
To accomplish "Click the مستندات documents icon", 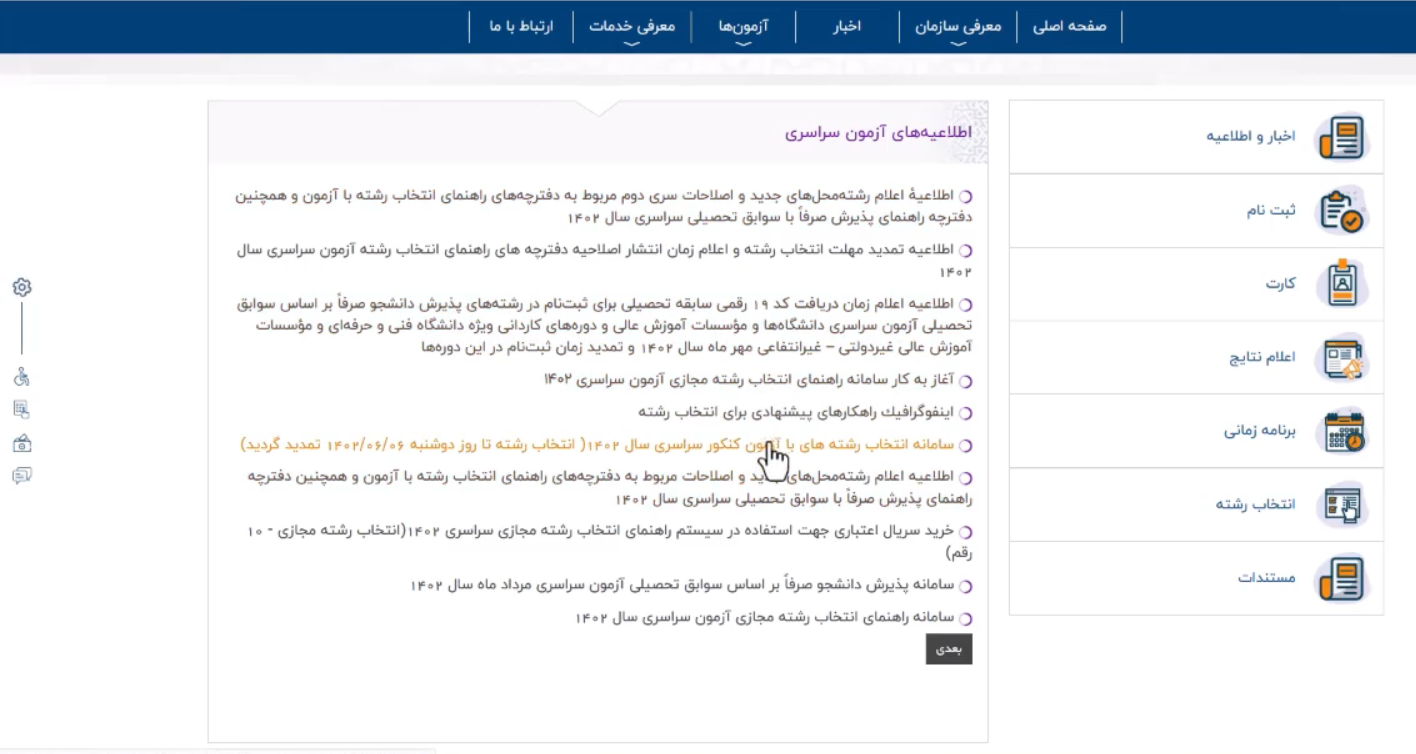I will tap(1341, 578).
